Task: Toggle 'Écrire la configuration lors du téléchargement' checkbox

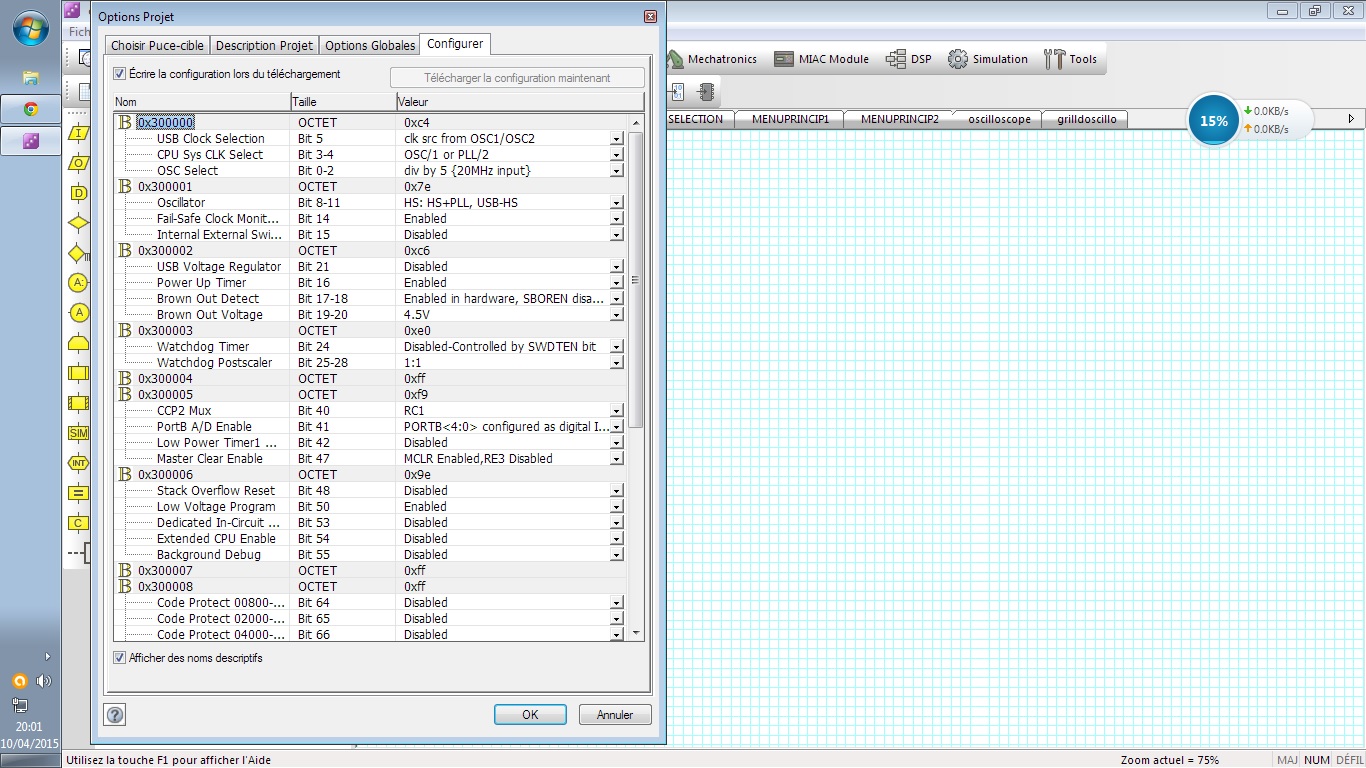Action: pyautogui.click(x=120, y=74)
